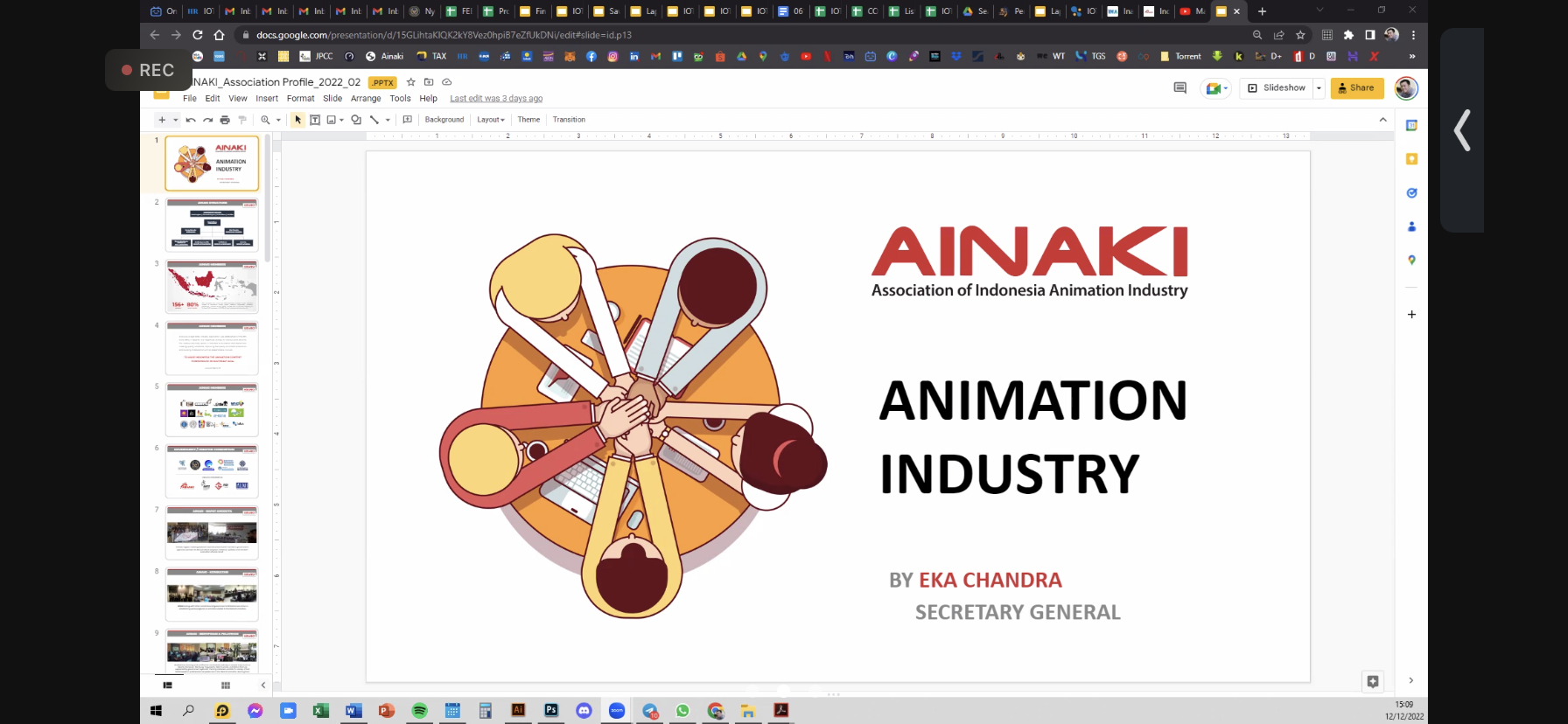The width and height of the screenshot is (1568, 724).
Task: Expand the side panel with the bottom-right chevron
Action: [x=1410, y=680]
